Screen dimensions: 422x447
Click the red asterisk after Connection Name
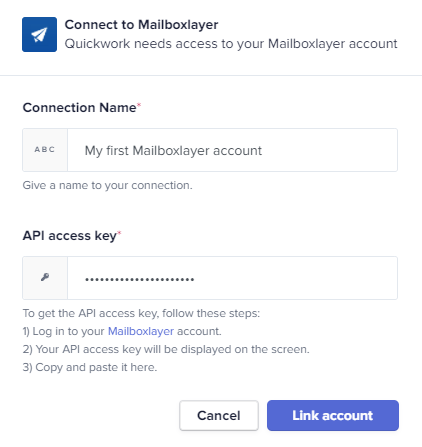click(139, 105)
